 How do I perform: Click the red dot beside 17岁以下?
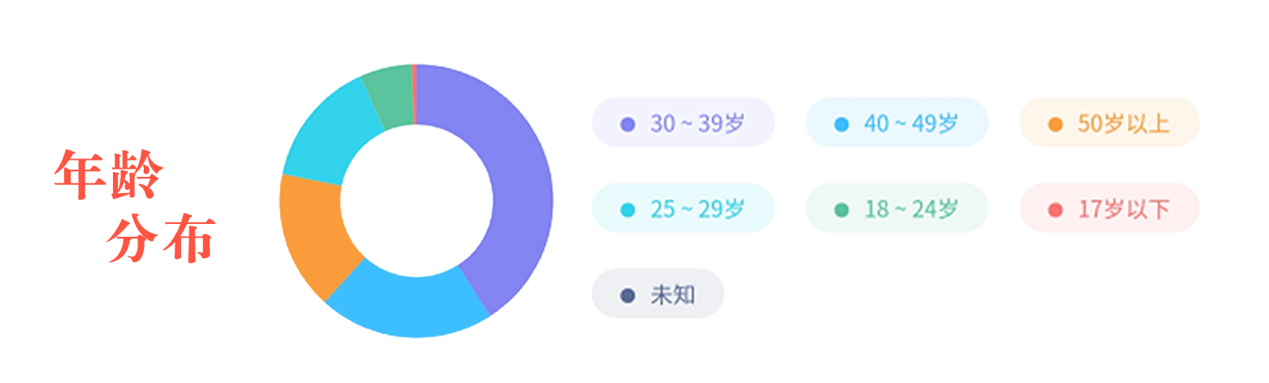(1055, 210)
